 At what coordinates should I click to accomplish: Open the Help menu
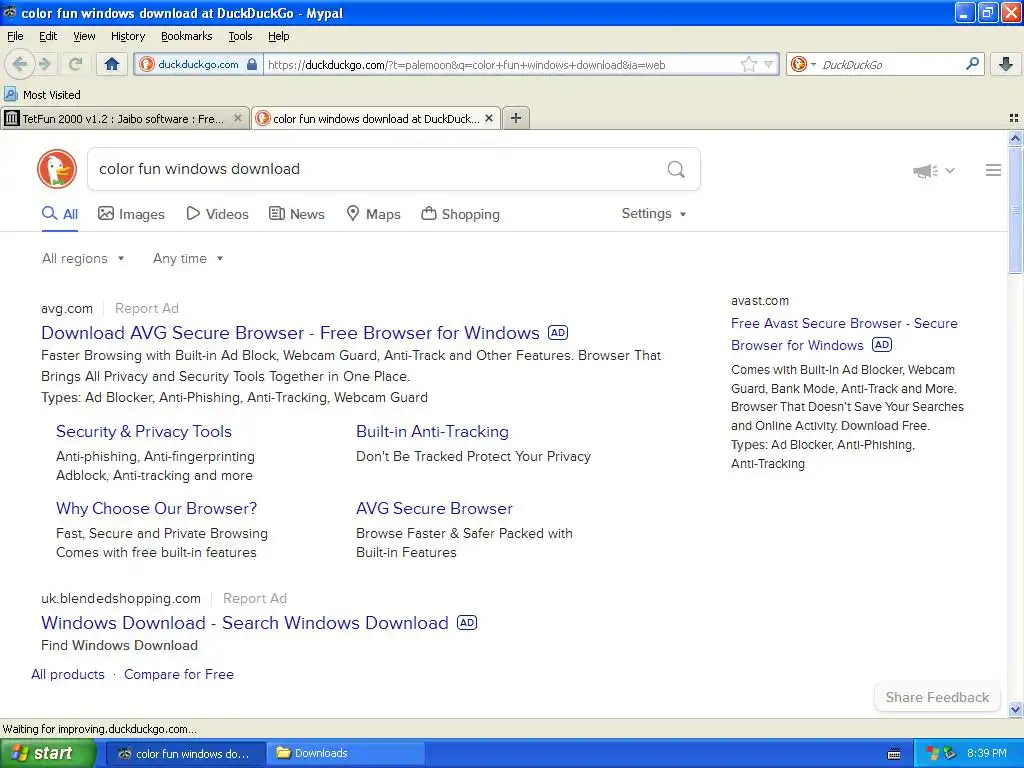pos(278,36)
